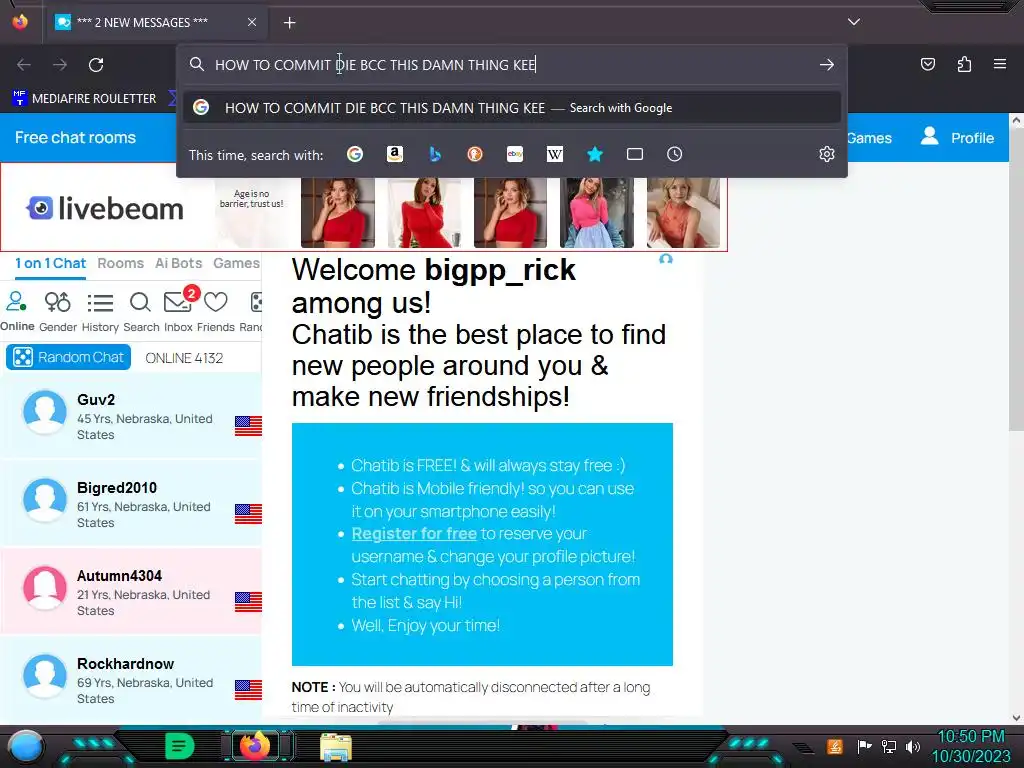The width and height of the screenshot is (1024, 768).
Task: Open File Explorer from the taskbar
Action: [x=336, y=747]
